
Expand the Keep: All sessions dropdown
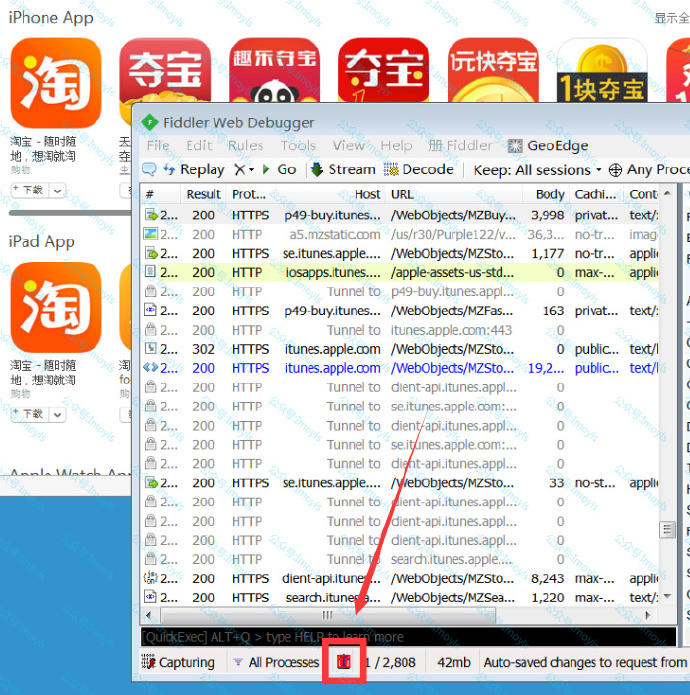click(537, 170)
